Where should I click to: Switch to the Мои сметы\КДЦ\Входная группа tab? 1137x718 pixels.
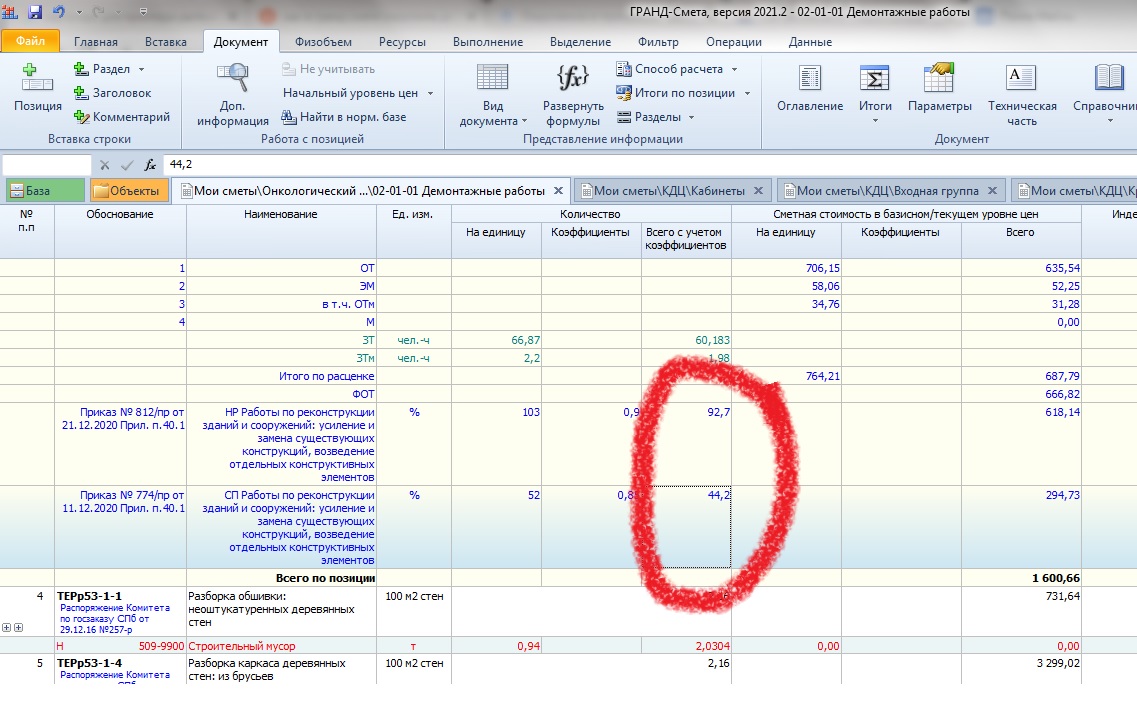point(888,190)
